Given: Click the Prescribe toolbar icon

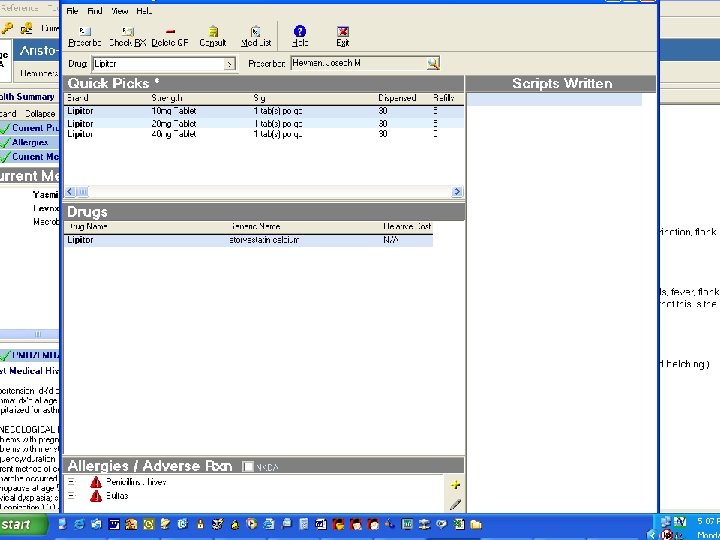Looking at the screenshot, I should coord(85,31).
